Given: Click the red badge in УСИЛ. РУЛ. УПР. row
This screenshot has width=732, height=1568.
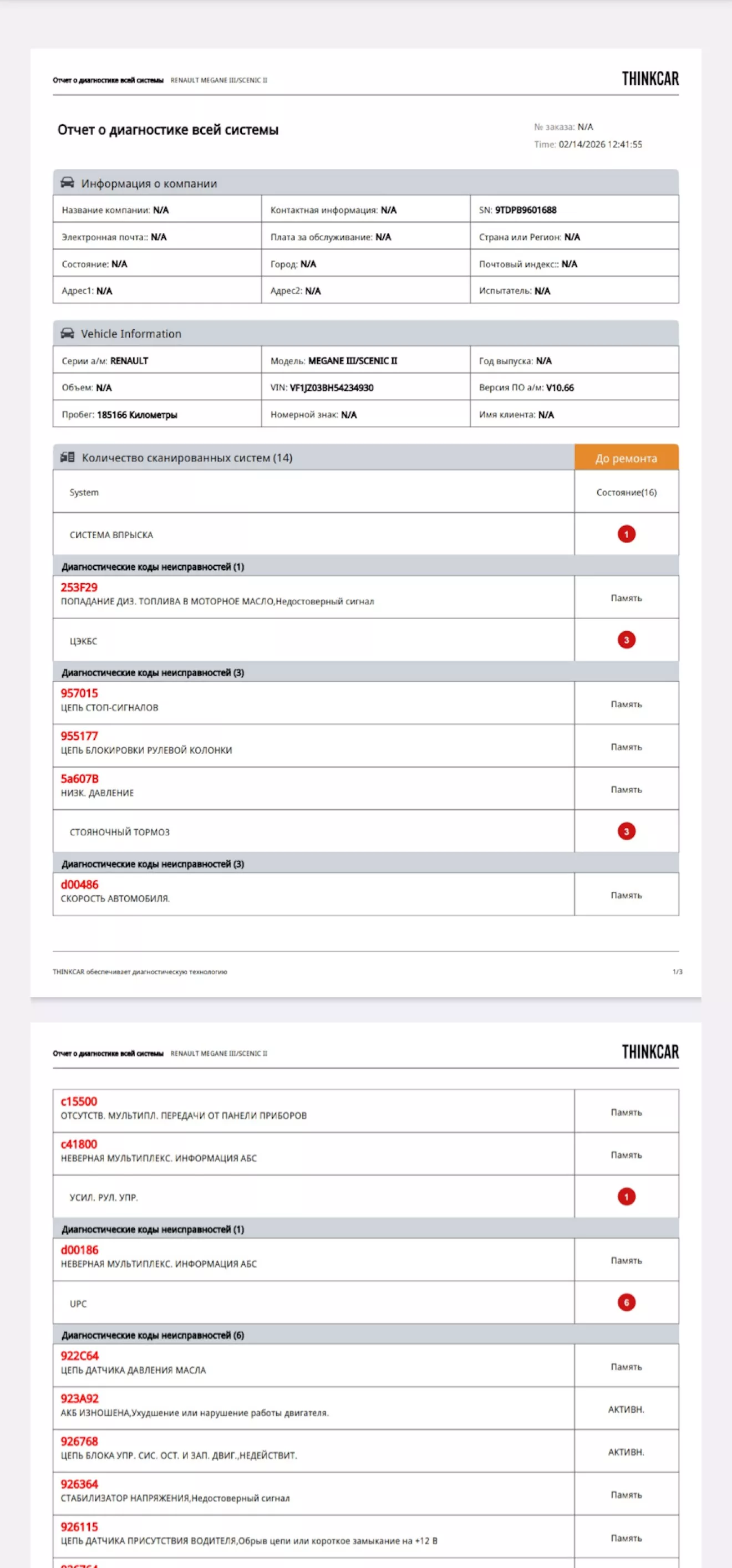Looking at the screenshot, I should [x=626, y=1197].
